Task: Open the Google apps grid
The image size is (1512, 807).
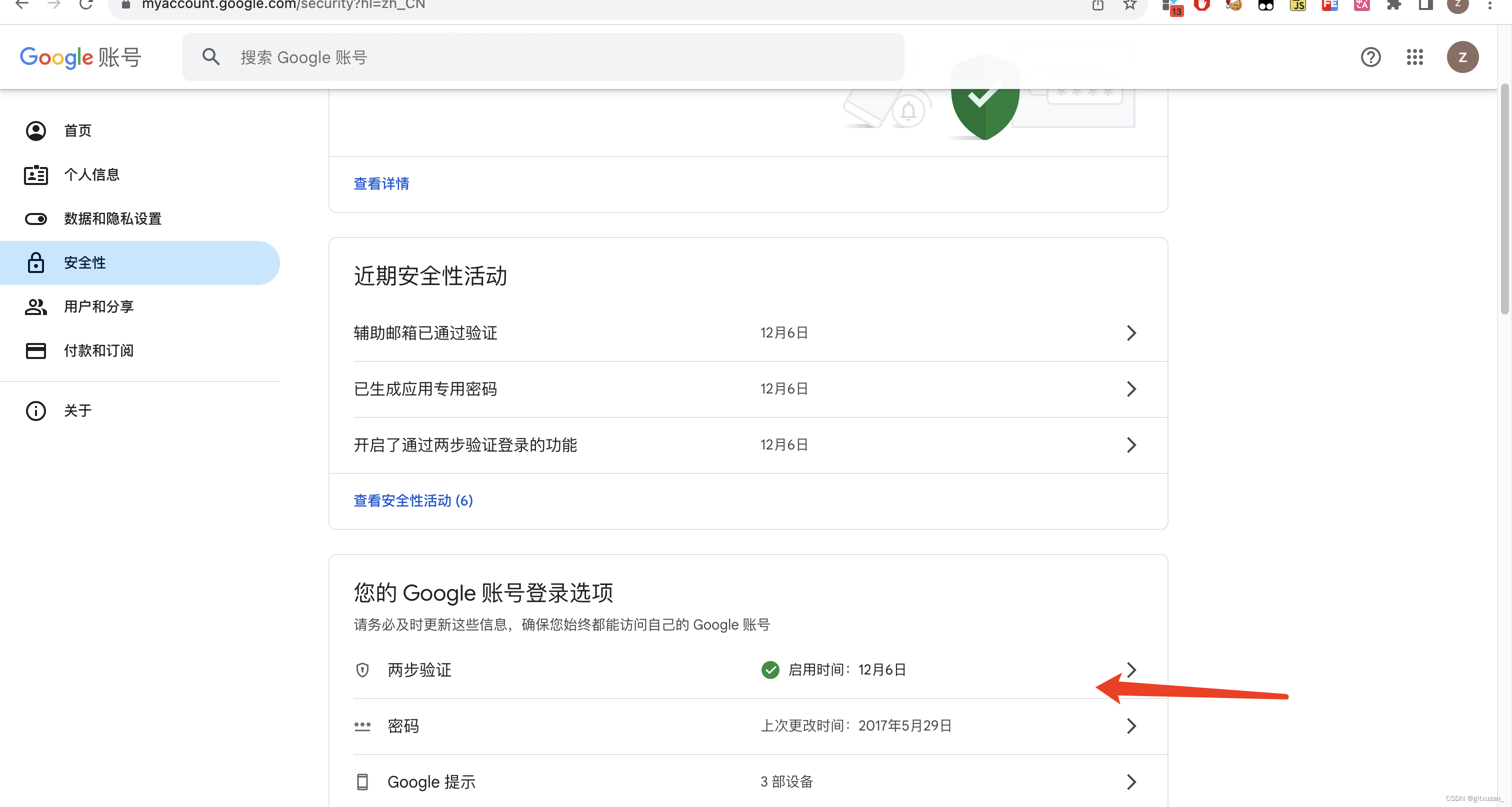Action: click(x=1414, y=57)
